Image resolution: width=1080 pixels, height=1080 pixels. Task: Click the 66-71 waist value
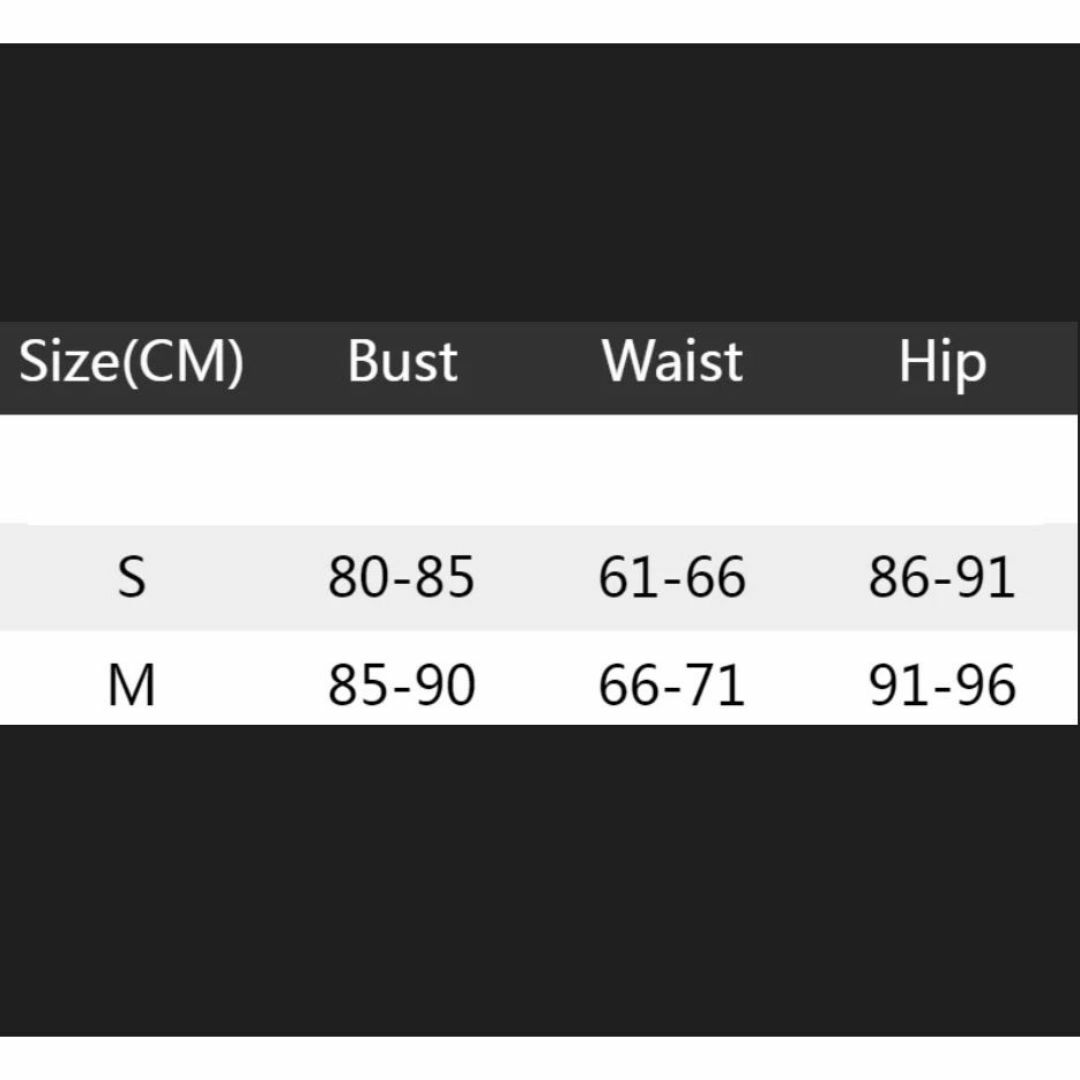[x=672, y=685]
